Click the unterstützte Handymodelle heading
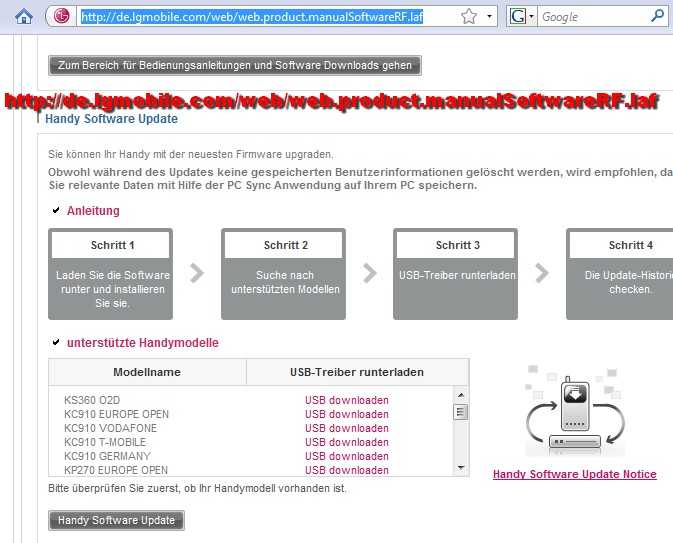This screenshot has height=543, width=673. (142, 343)
